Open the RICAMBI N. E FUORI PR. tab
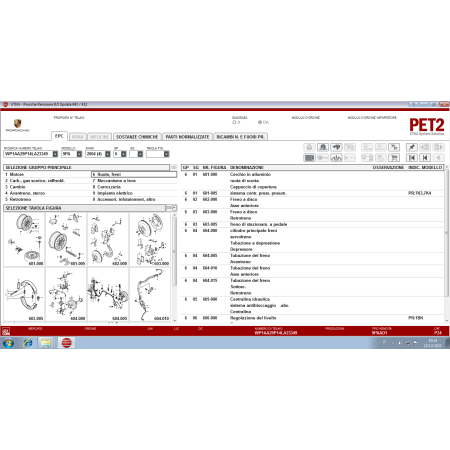The width and height of the screenshot is (450, 450). click(240, 137)
